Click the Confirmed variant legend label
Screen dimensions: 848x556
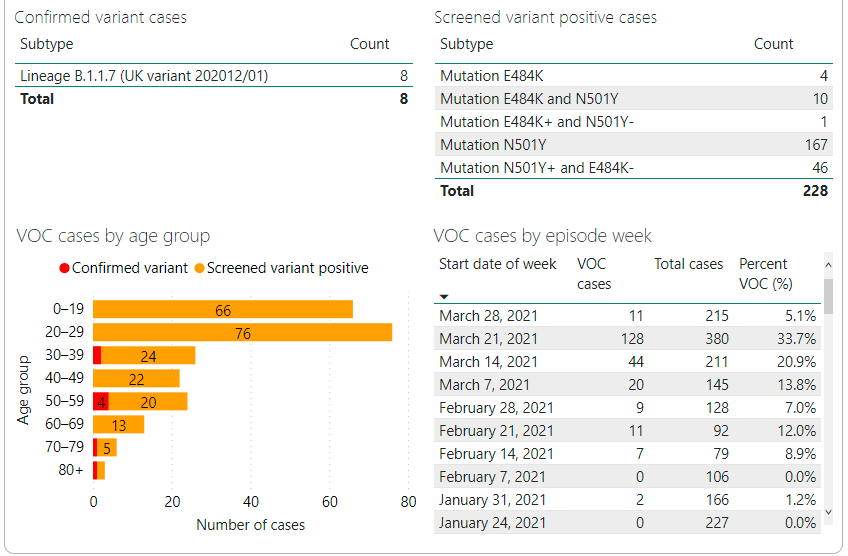click(130, 268)
